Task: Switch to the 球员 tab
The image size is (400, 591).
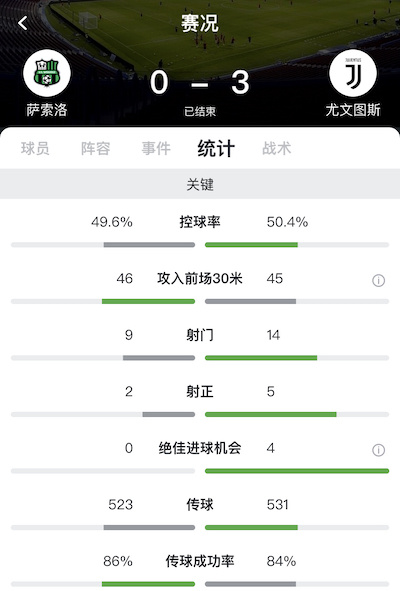Action: 35,148
